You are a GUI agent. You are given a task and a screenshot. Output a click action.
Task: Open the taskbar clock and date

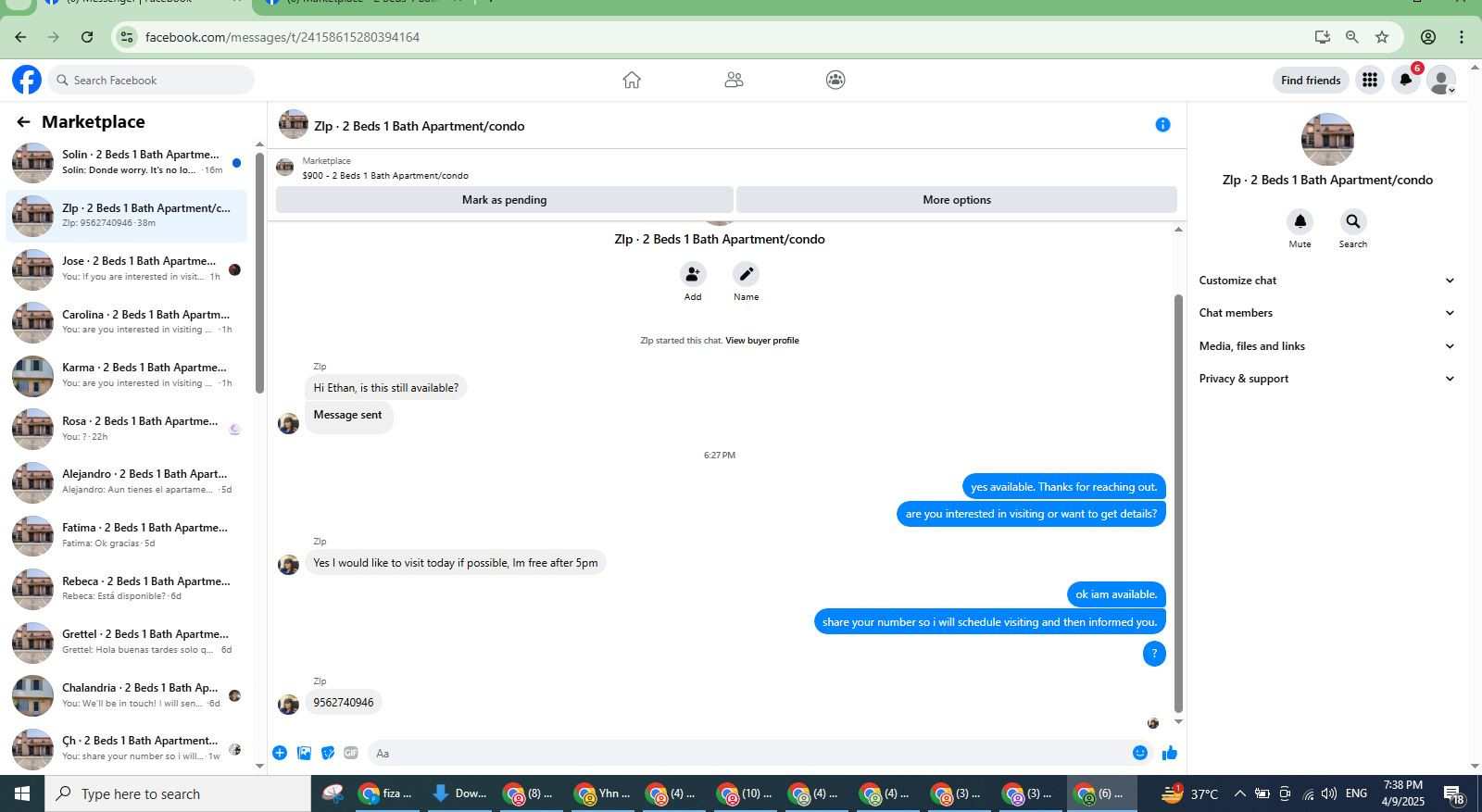coord(1402,793)
